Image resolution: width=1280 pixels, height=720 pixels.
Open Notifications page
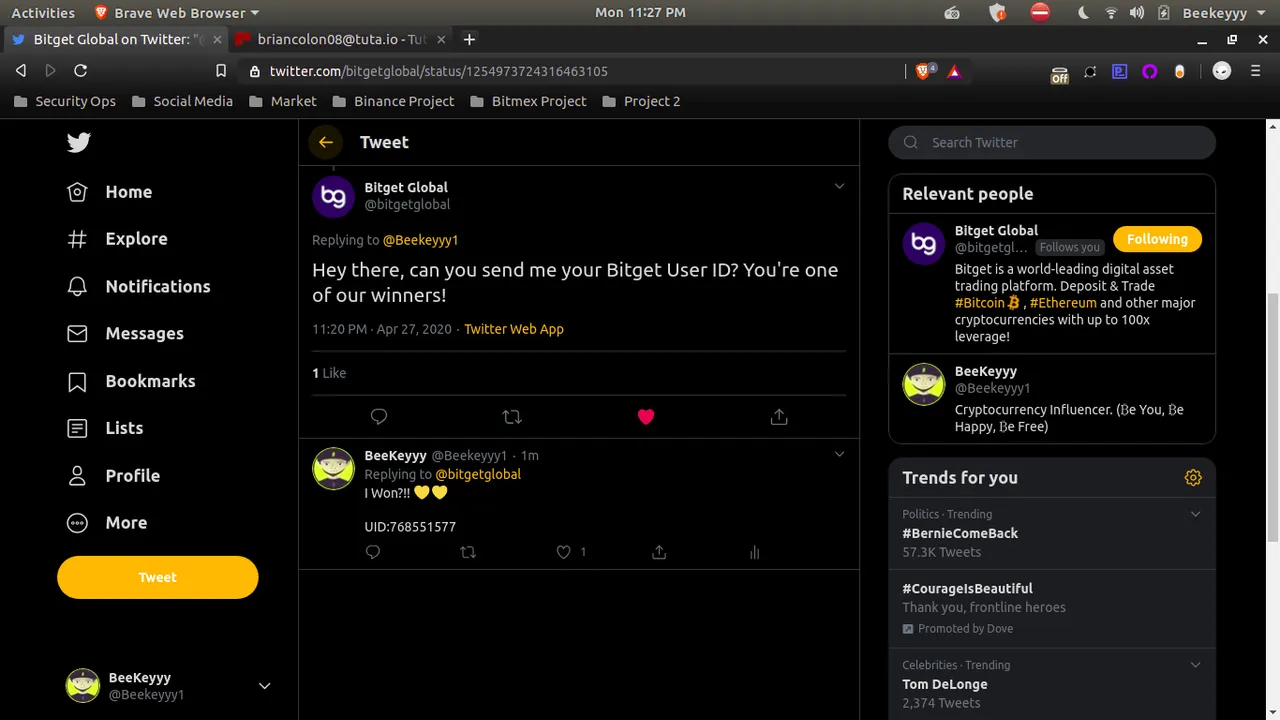138,286
